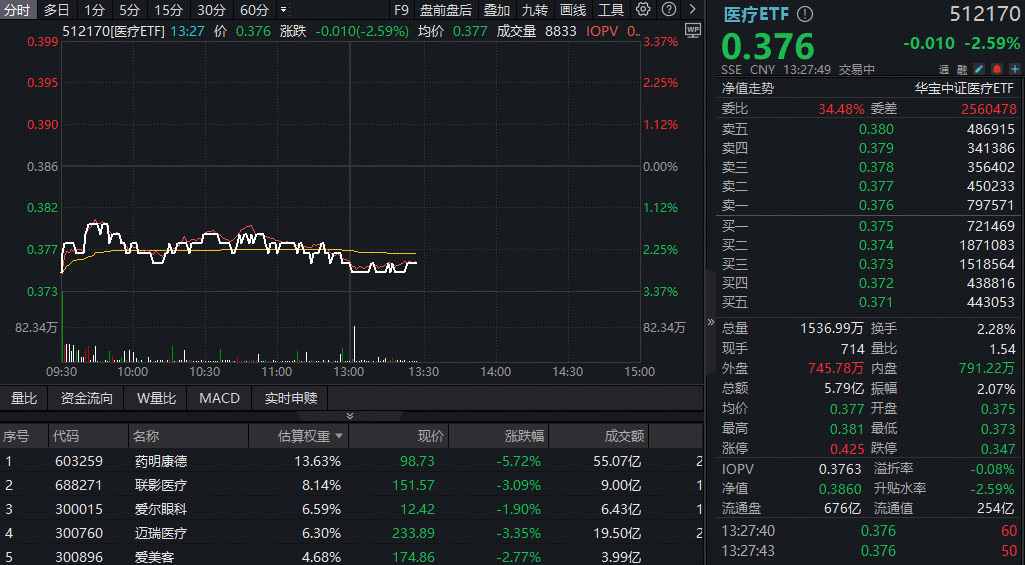Screen dimensions: 1025x565
Task: Click the 通 badge icon
Action: point(944,70)
